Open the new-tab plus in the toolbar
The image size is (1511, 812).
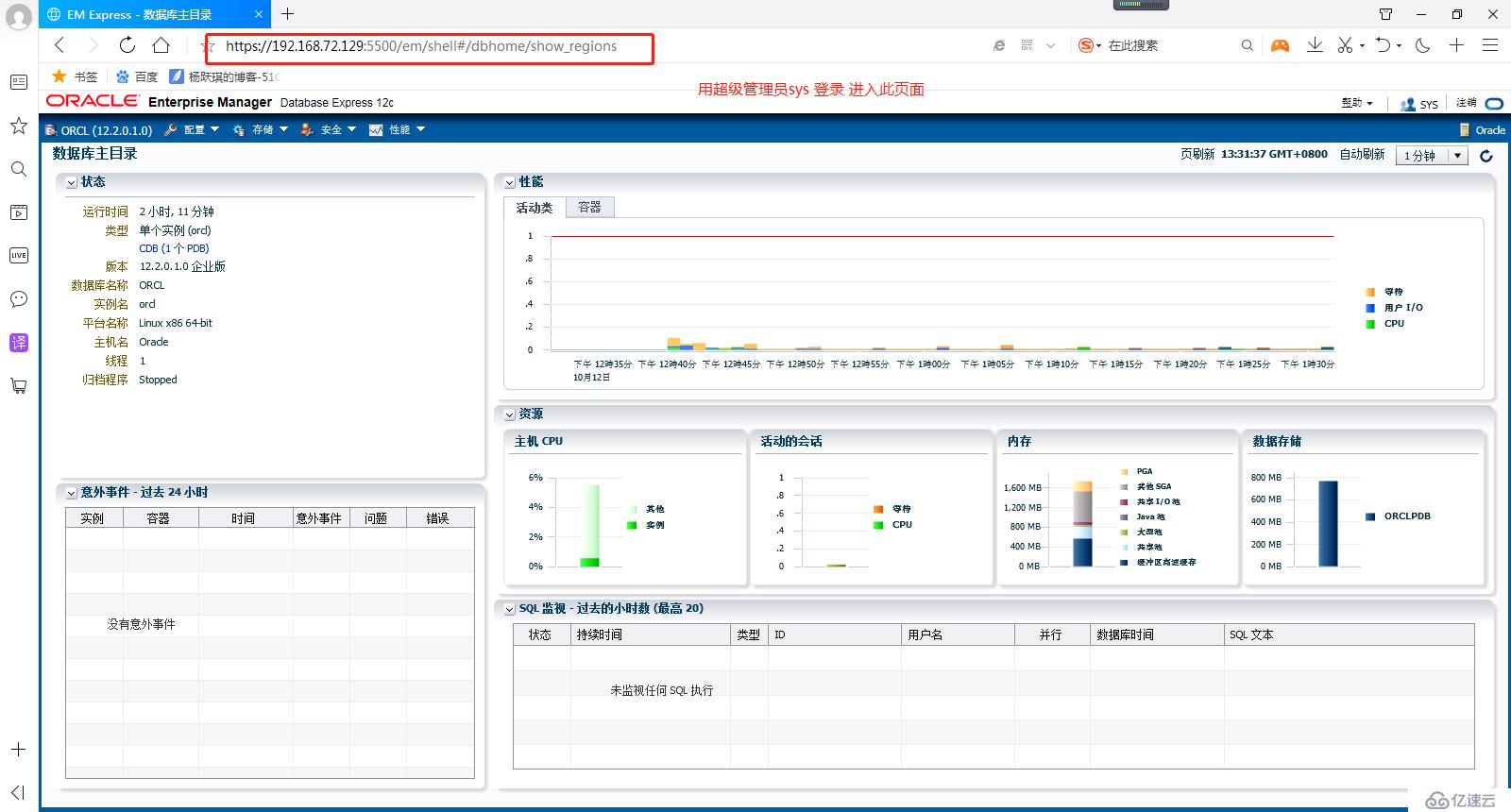[x=1456, y=45]
